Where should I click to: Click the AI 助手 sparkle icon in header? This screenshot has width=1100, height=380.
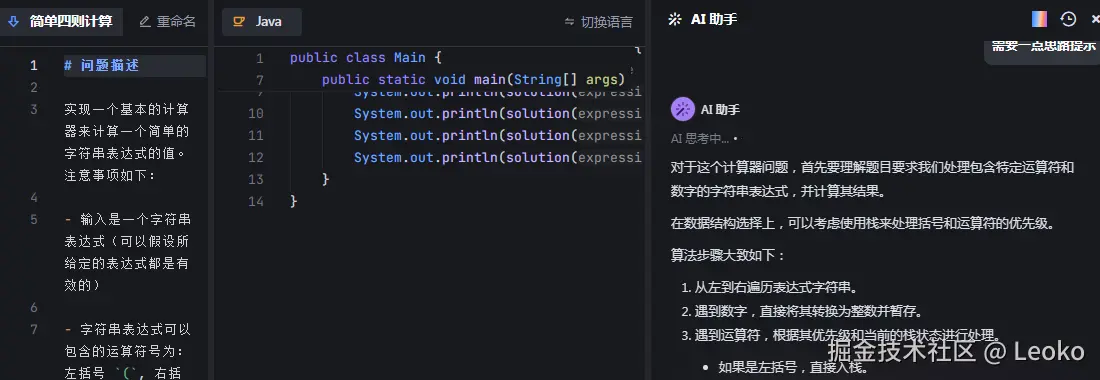674,20
